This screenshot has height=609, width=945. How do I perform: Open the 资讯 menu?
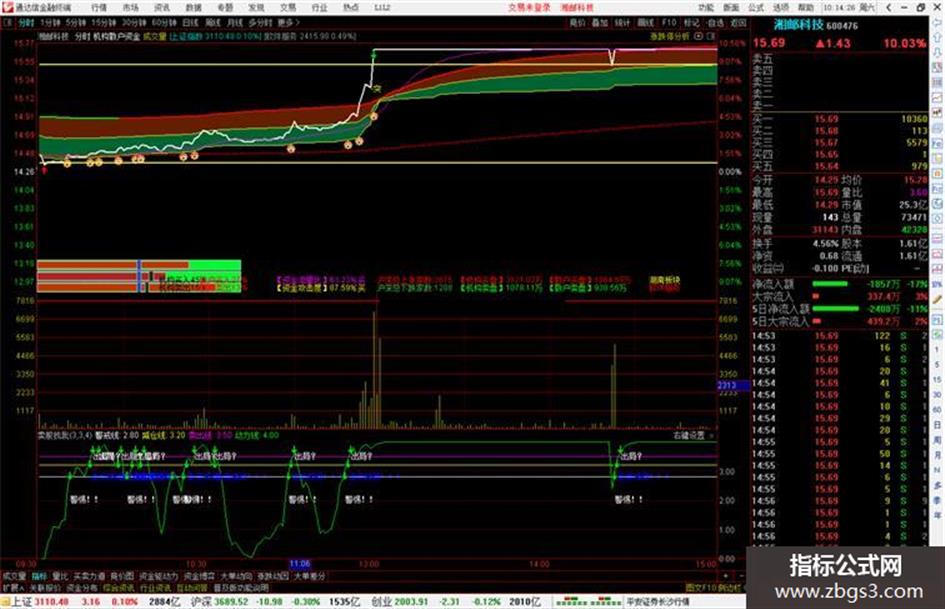pyautogui.click(x=162, y=7)
